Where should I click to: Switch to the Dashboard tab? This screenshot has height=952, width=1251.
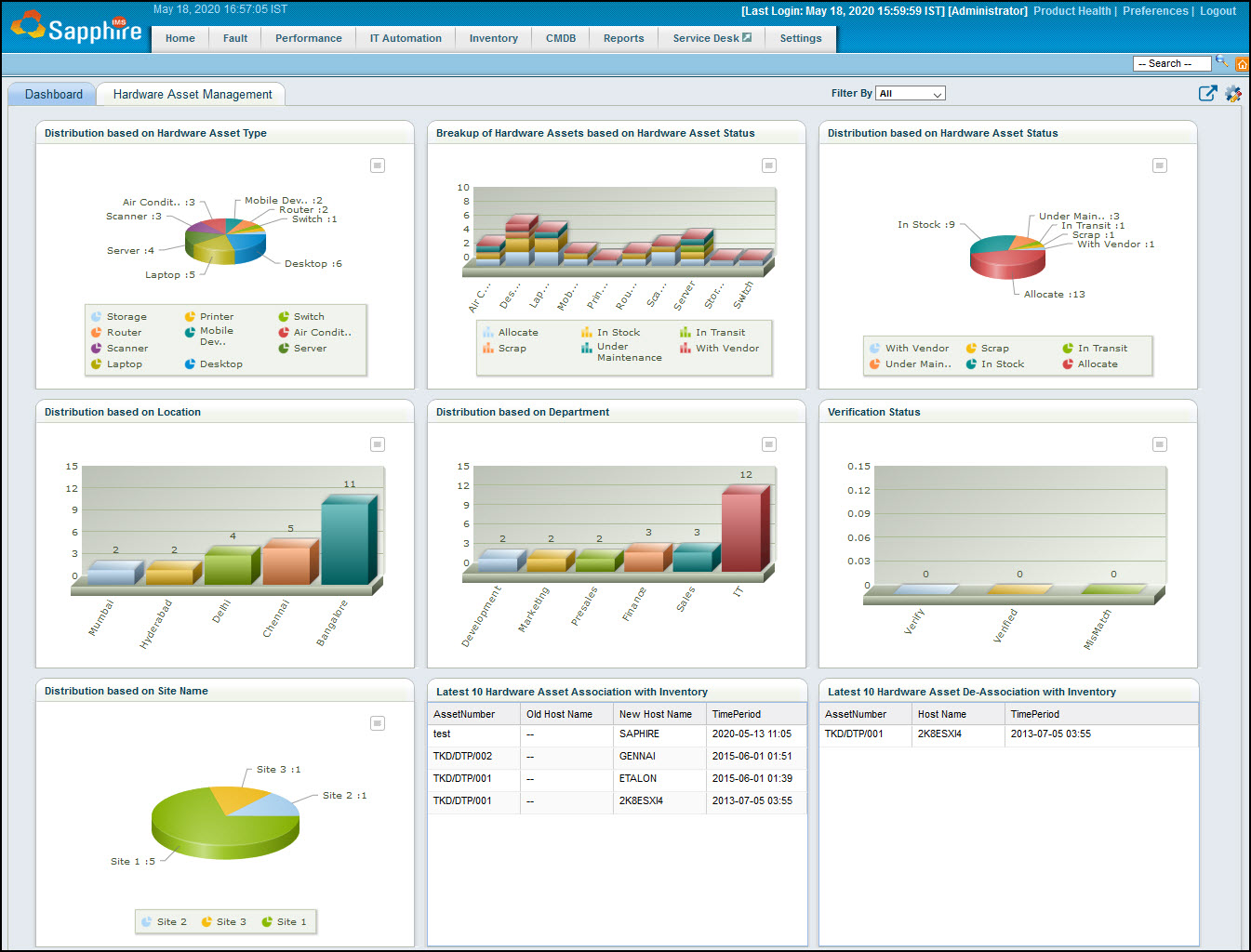52,94
